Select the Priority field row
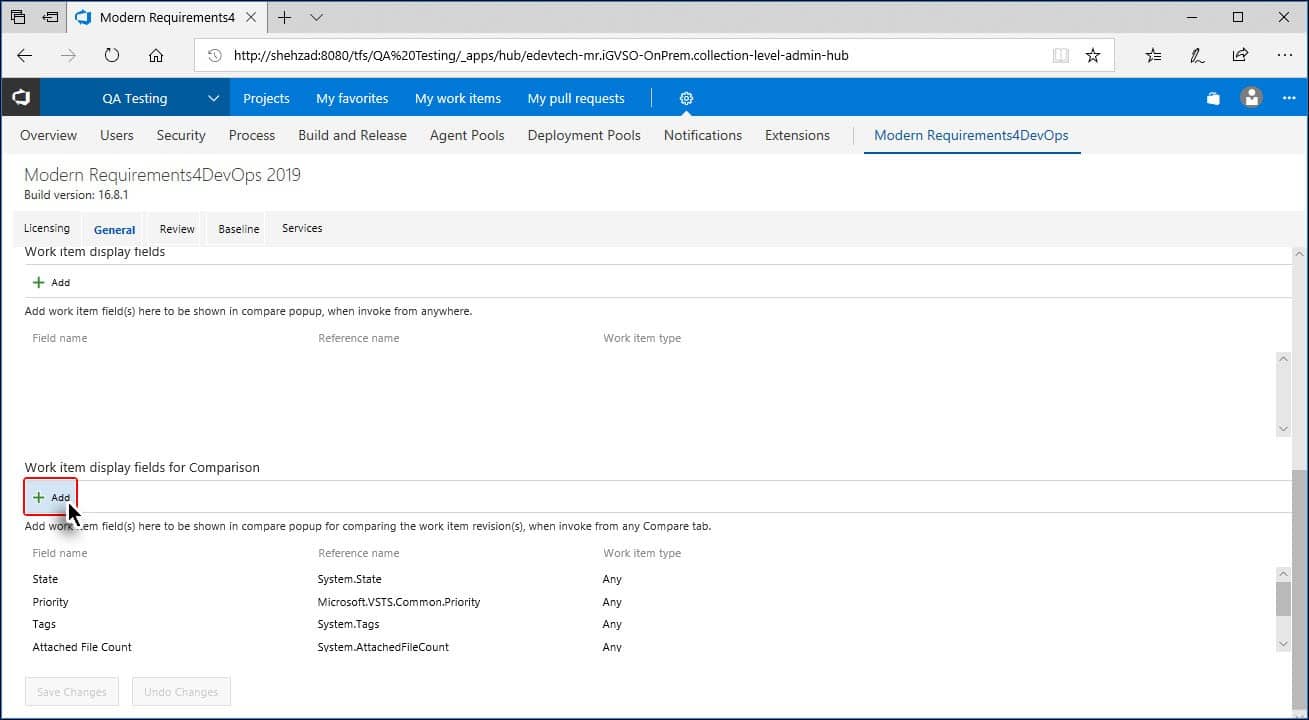This screenshot has height=720, width=1309. [649, 602]
